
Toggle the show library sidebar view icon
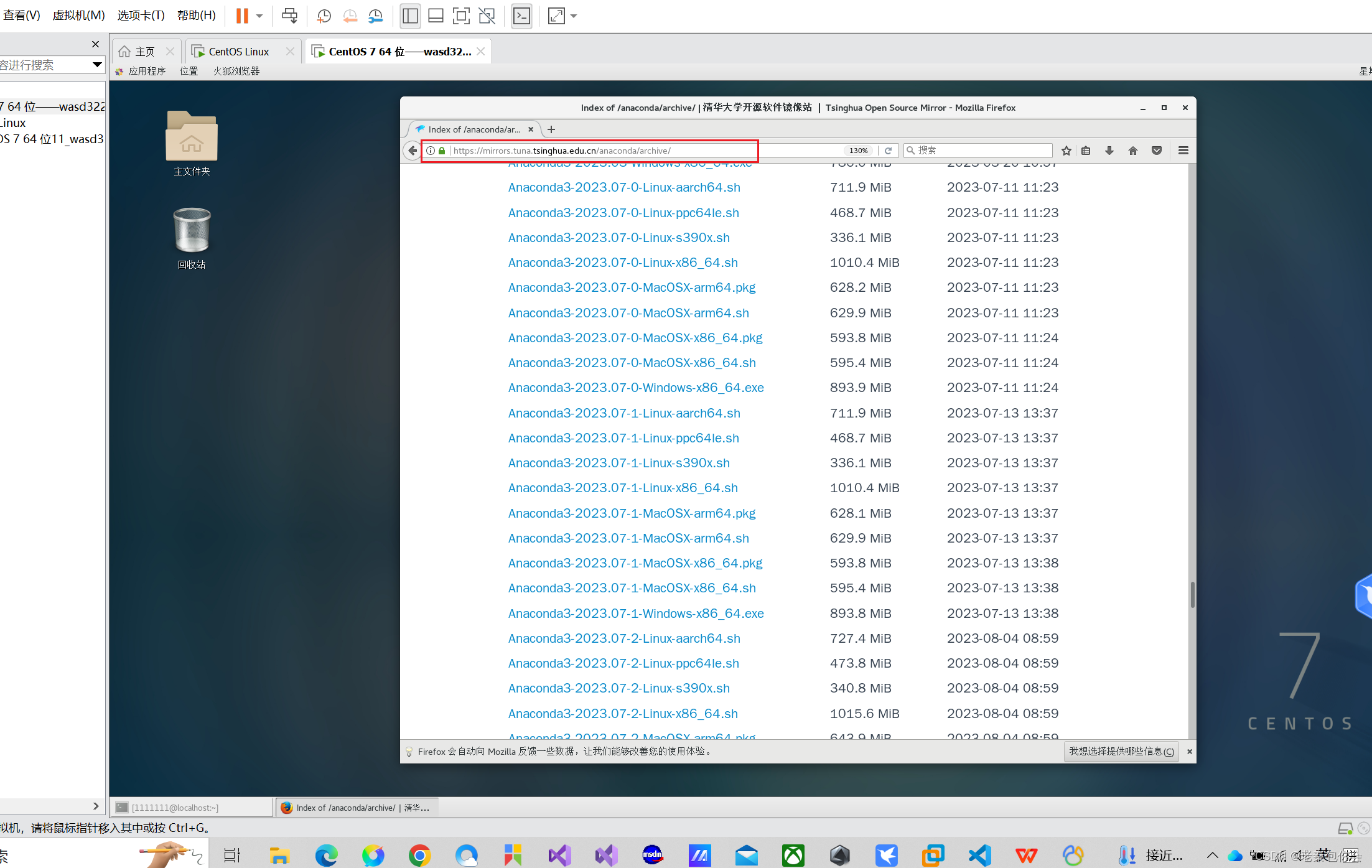click(x=410, y=16)
